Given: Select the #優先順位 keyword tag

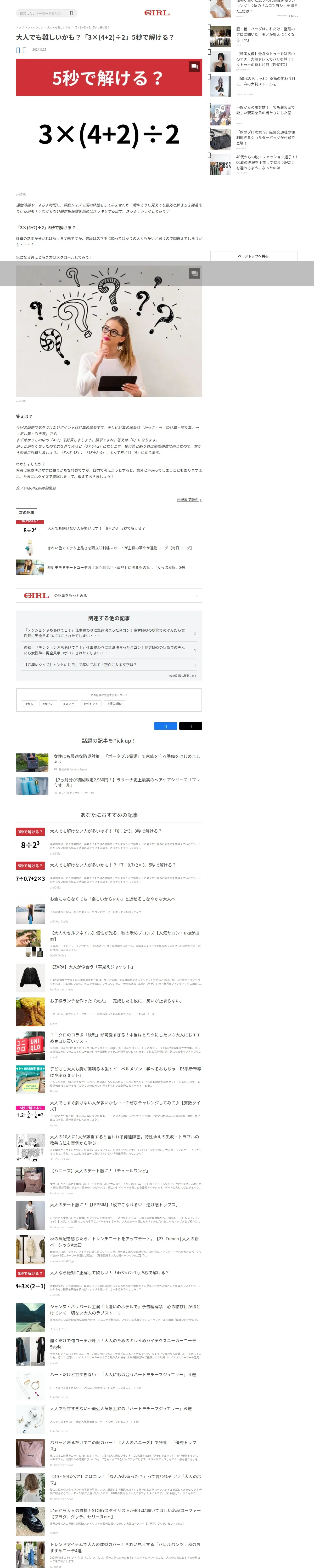Looking at the screenshot, I should (115, 704).
